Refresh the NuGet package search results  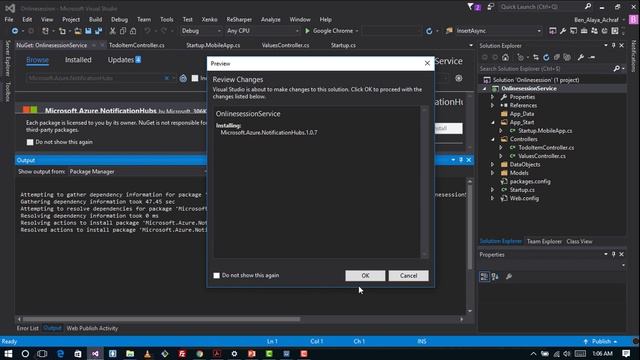pyautogui.click(x=183, y=78)
